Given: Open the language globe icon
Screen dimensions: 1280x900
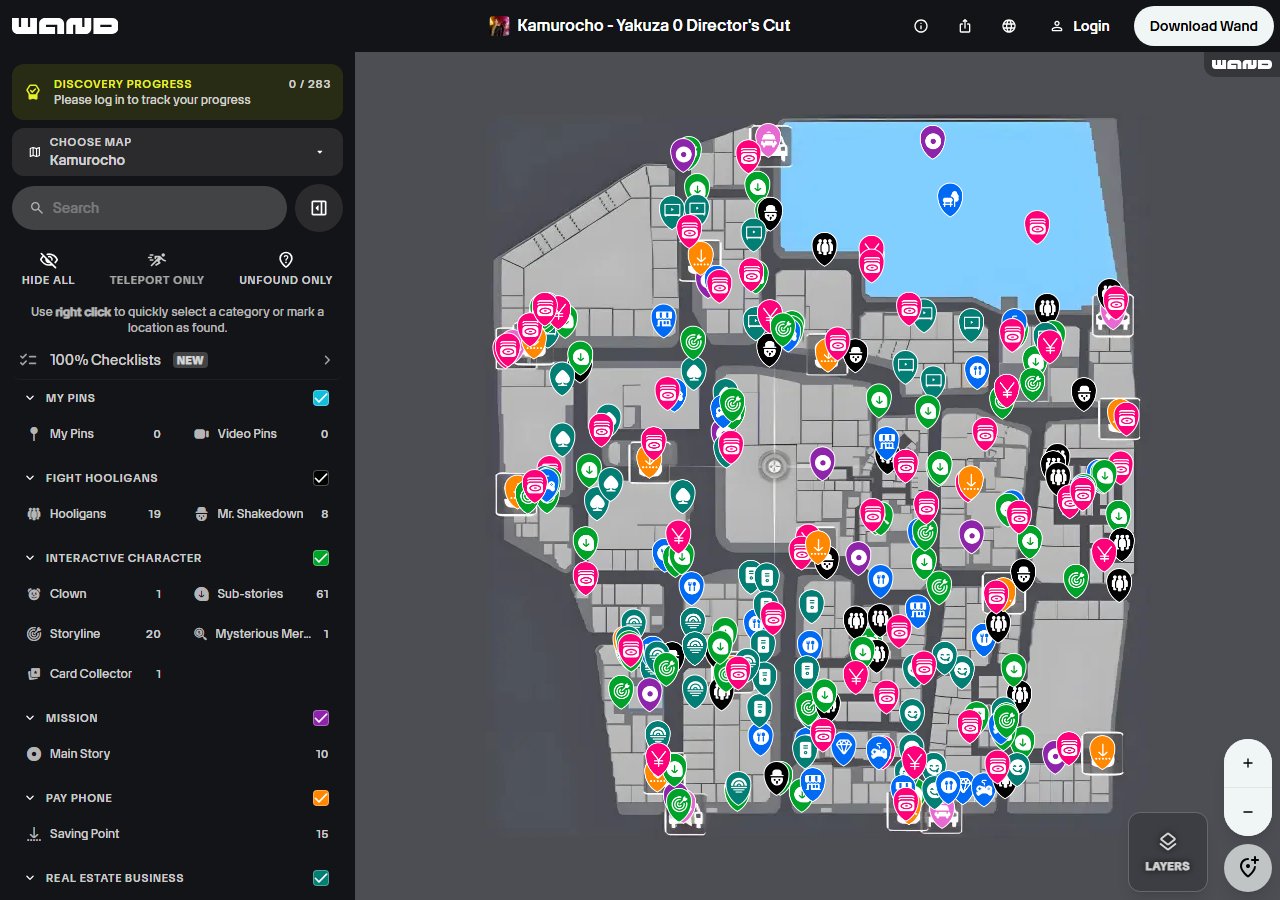Looking at the screenshot, I should click(x=1009, y=26).
